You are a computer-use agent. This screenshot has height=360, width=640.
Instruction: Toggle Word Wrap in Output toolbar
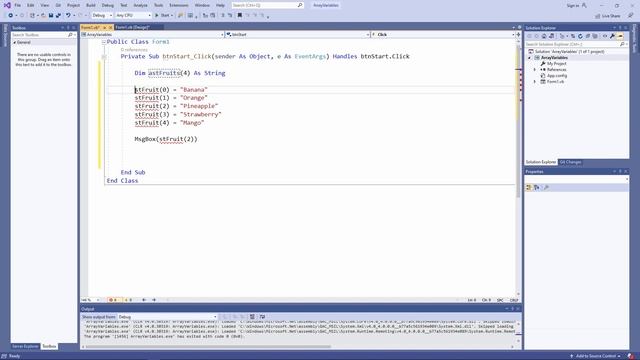pos(262,317)
